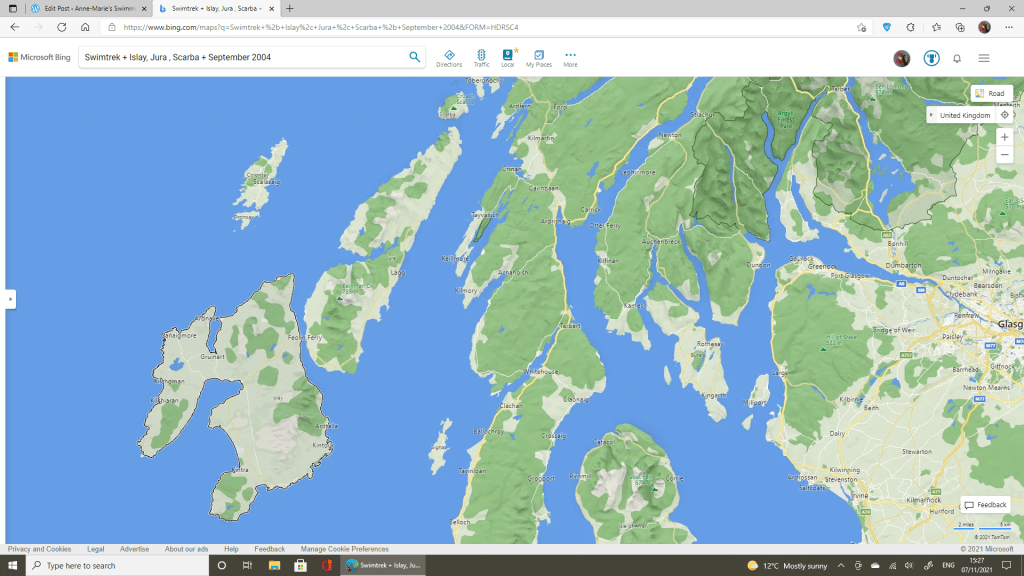Open a new browser tab
The height and width of the screenshot is (576, 1024).
tap(290, 8)
